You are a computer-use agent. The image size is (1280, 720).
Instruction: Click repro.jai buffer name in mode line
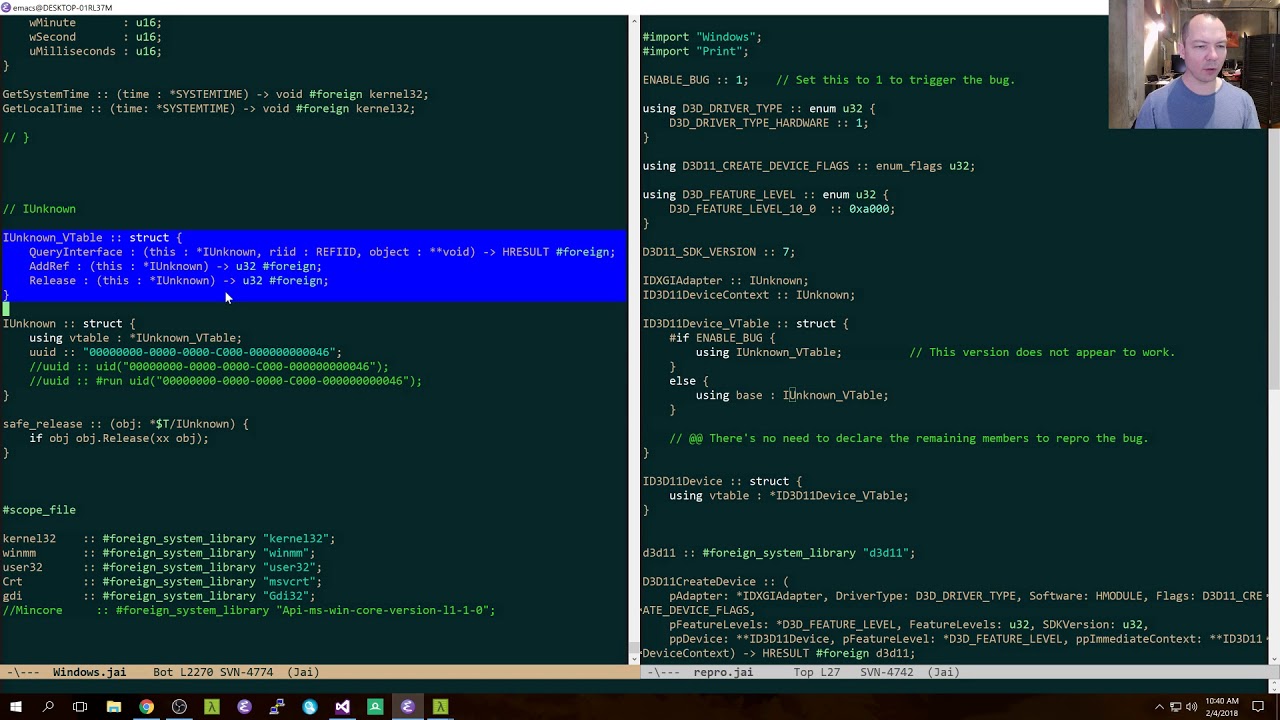[723, 672]
